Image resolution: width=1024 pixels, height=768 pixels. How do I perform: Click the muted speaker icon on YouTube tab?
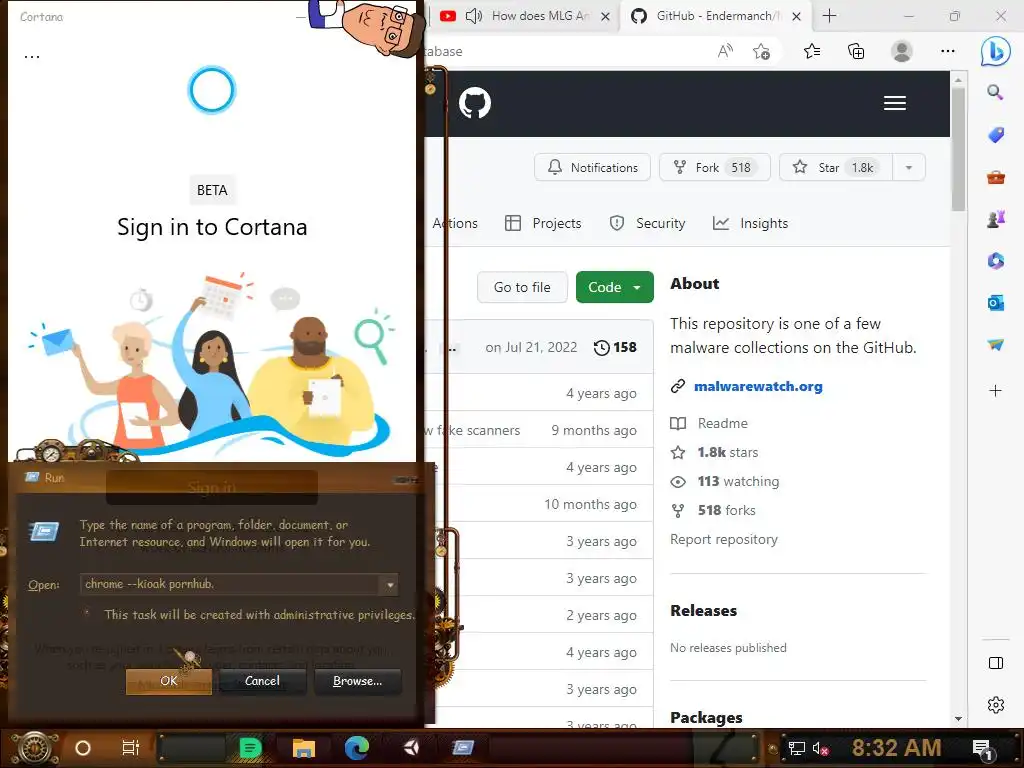pyautogui.click(x=474, y=16)
